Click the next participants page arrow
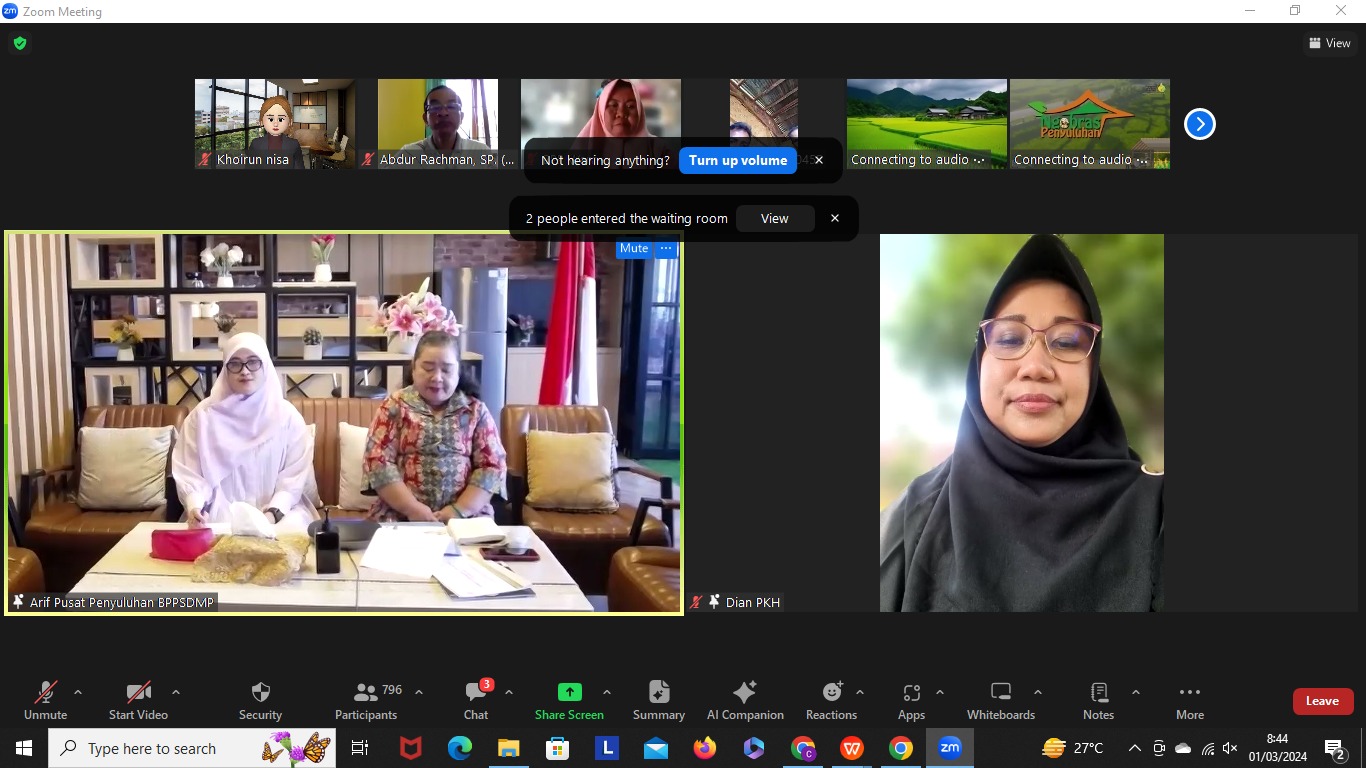 click(x=1199, y=123)
